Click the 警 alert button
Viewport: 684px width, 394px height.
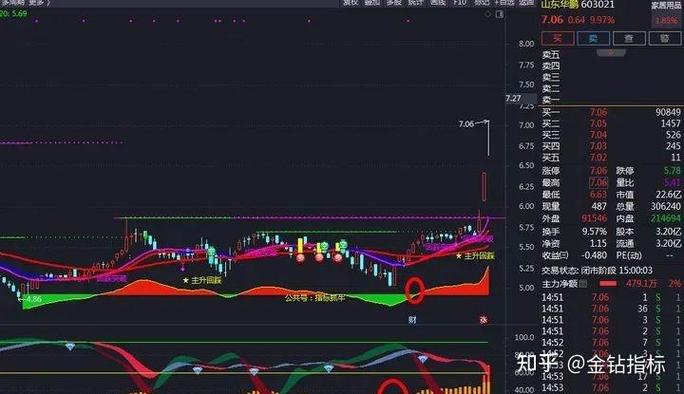(x=664, y=38)
